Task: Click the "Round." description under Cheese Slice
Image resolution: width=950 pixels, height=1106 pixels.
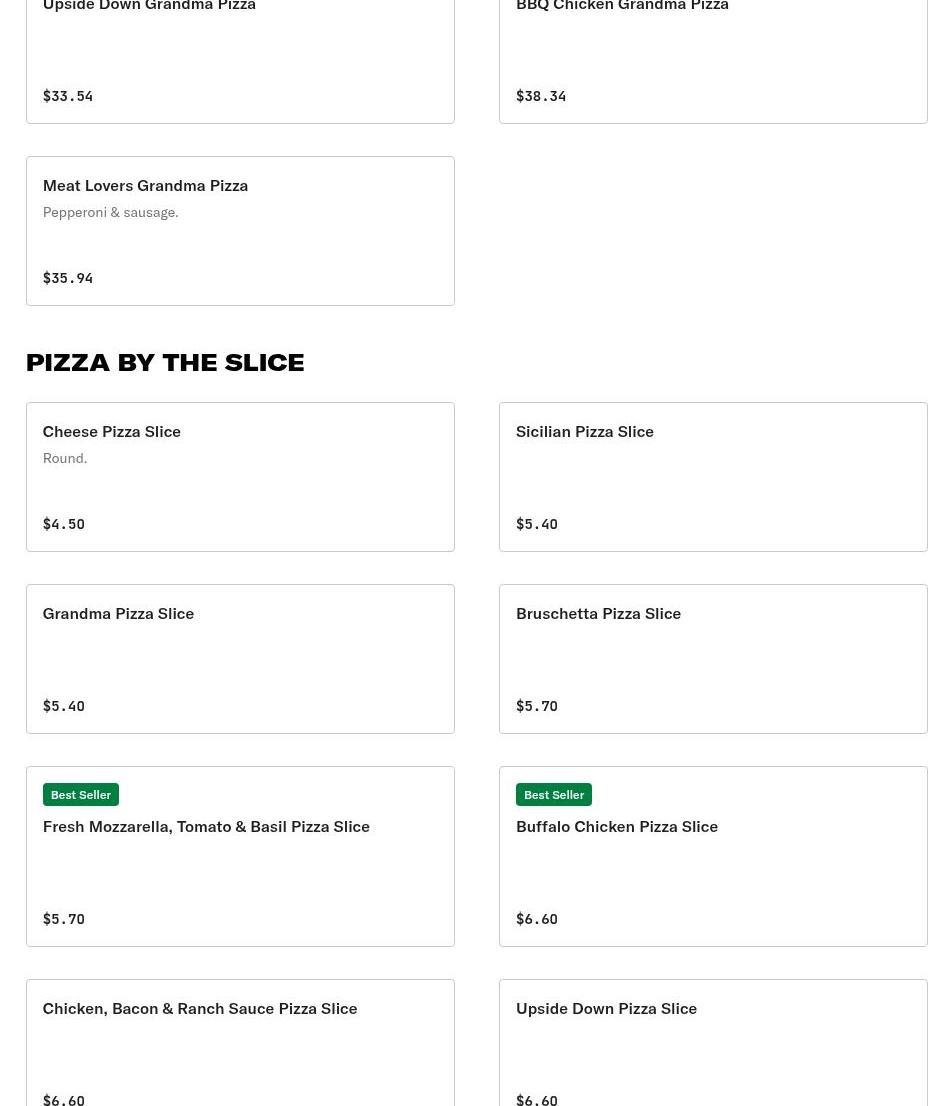Action: tap(65, 458)
